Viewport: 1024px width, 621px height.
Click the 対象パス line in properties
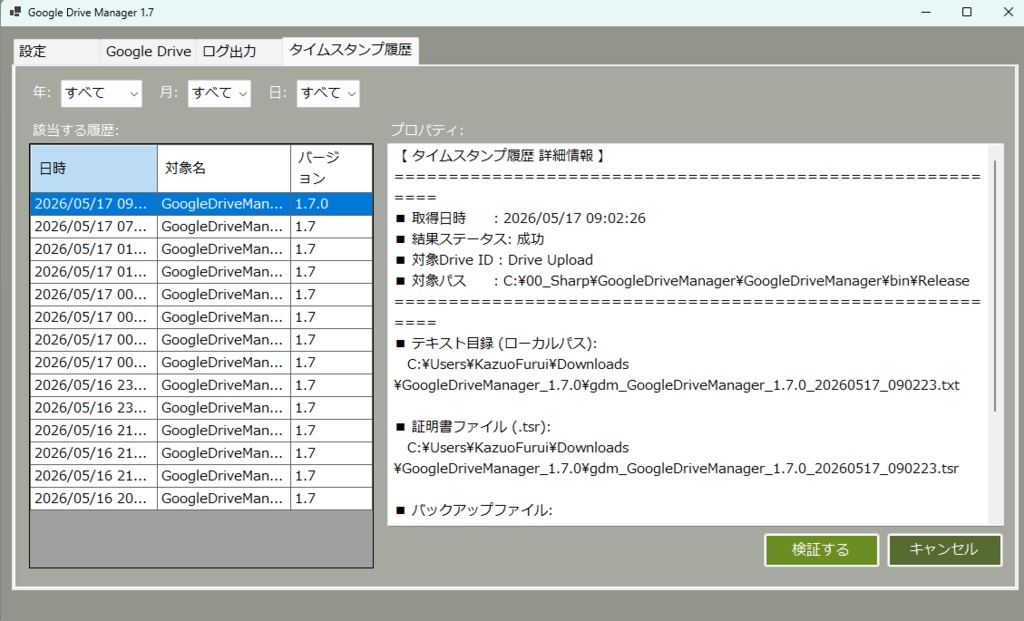pyautogui.click(x=682, y=281)
